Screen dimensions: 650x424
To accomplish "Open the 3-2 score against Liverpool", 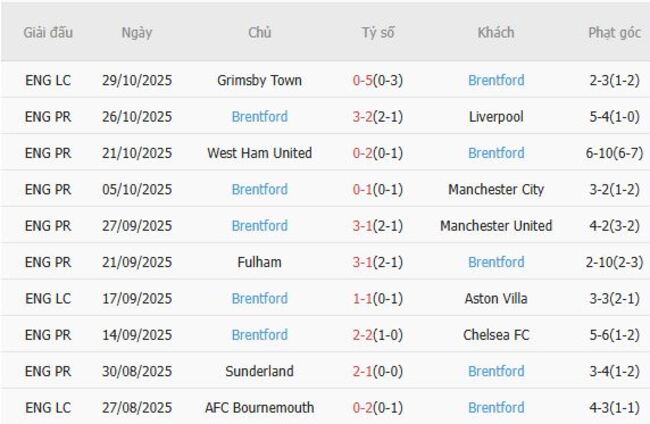I will [x=362, y=117].
